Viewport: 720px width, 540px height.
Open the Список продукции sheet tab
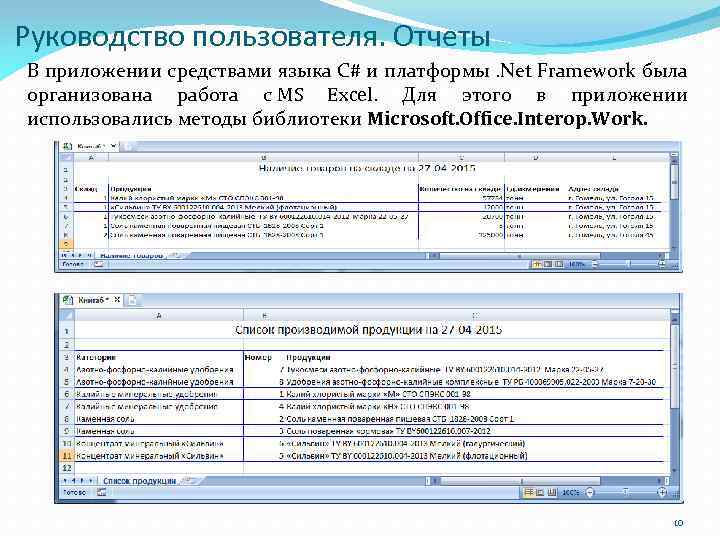[x=140, y=481]
